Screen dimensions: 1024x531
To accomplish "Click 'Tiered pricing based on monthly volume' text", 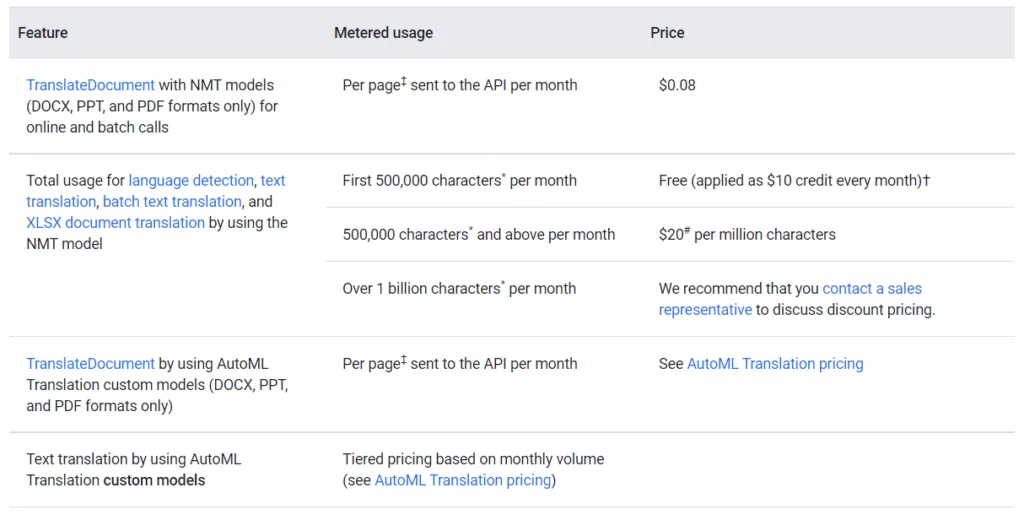I will (473, 459).
